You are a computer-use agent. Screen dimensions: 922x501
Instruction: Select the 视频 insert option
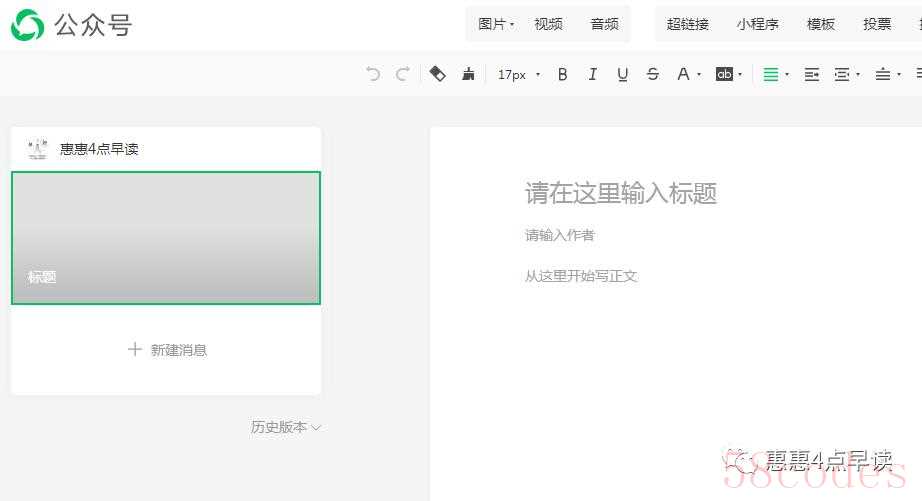click(x=548, y=24)
